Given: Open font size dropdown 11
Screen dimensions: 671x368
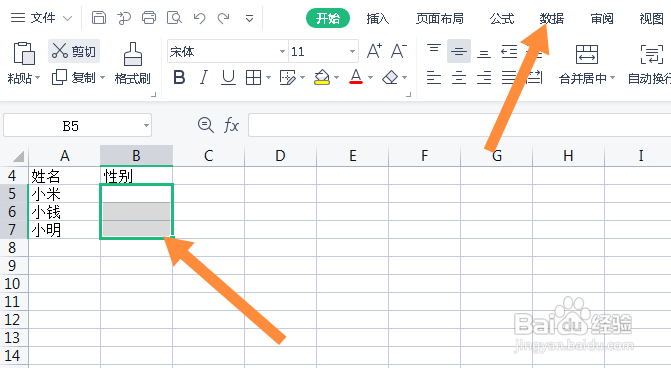Looking at the screenshot, I should [352, 51].
